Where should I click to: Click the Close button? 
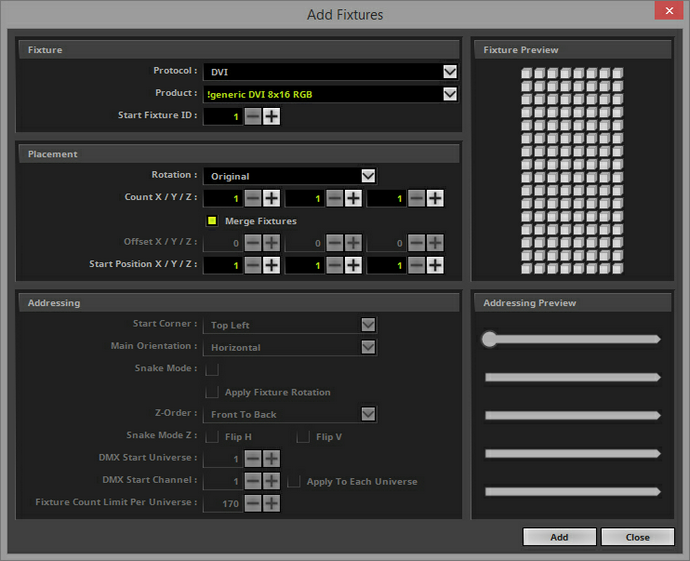pos(638,537)
